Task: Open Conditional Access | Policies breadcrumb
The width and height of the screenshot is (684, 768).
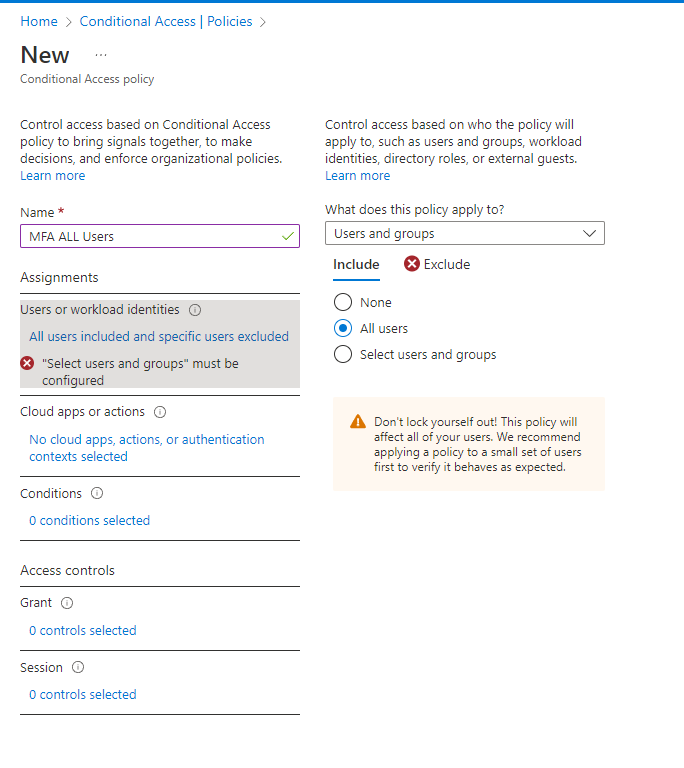Action: pyautogui.click(x=166, y=22)
